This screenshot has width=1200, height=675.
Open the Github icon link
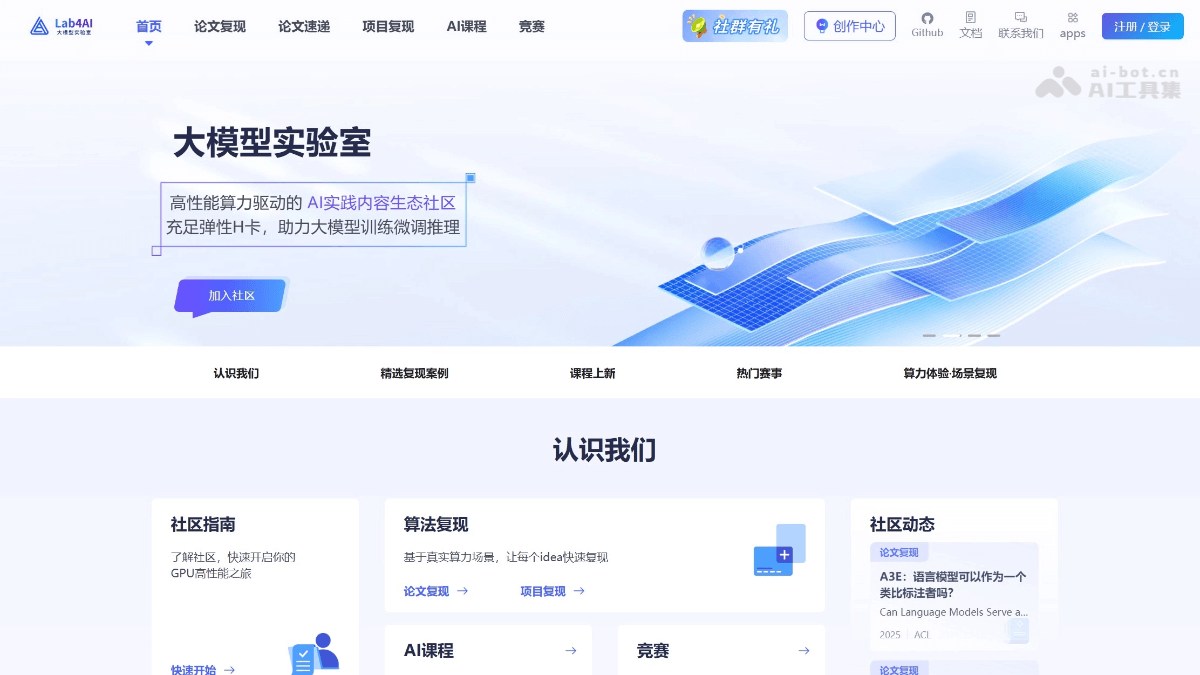[927, 19]
